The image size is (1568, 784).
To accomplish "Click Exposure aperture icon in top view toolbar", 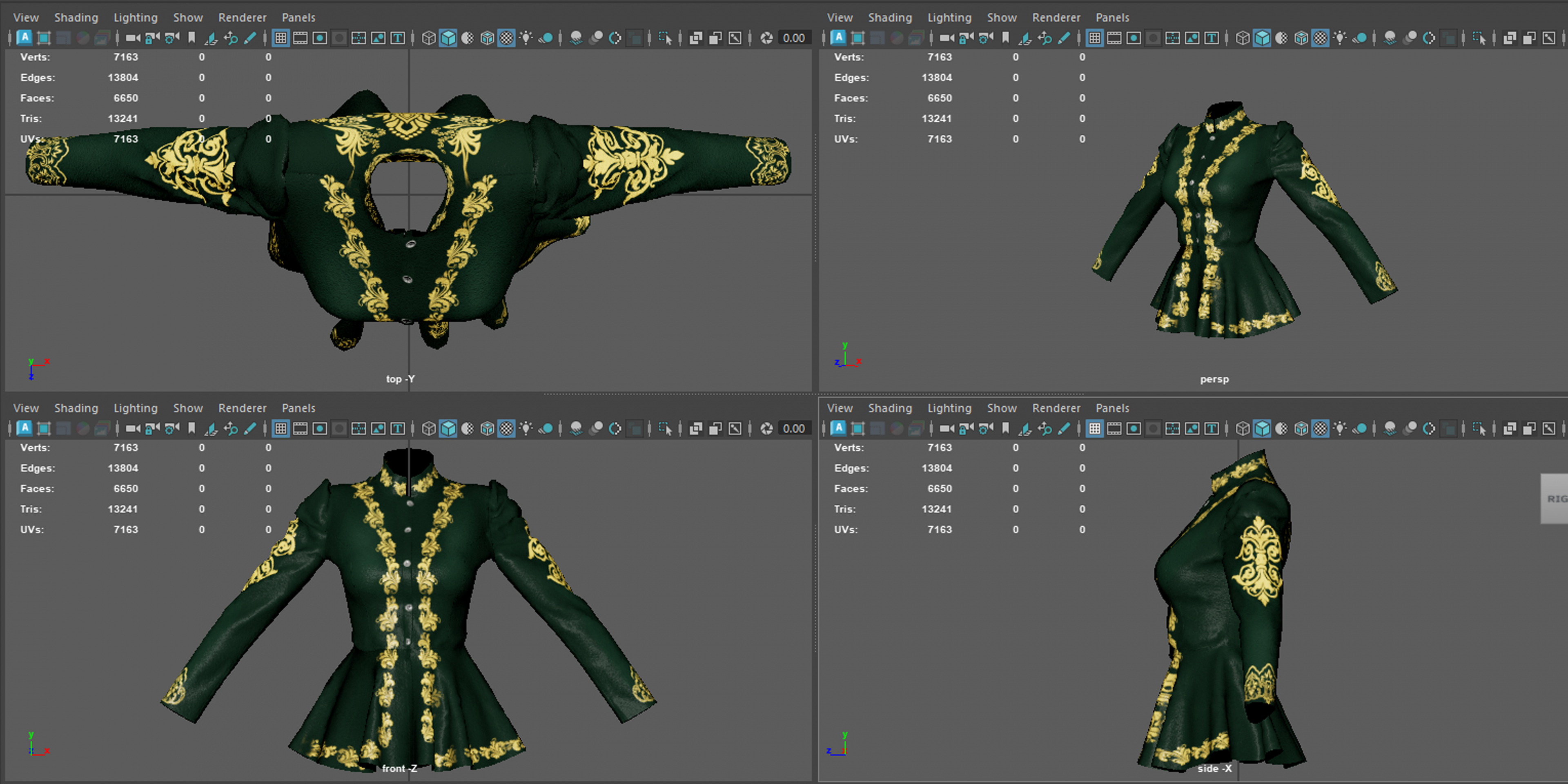I will 767,38.
